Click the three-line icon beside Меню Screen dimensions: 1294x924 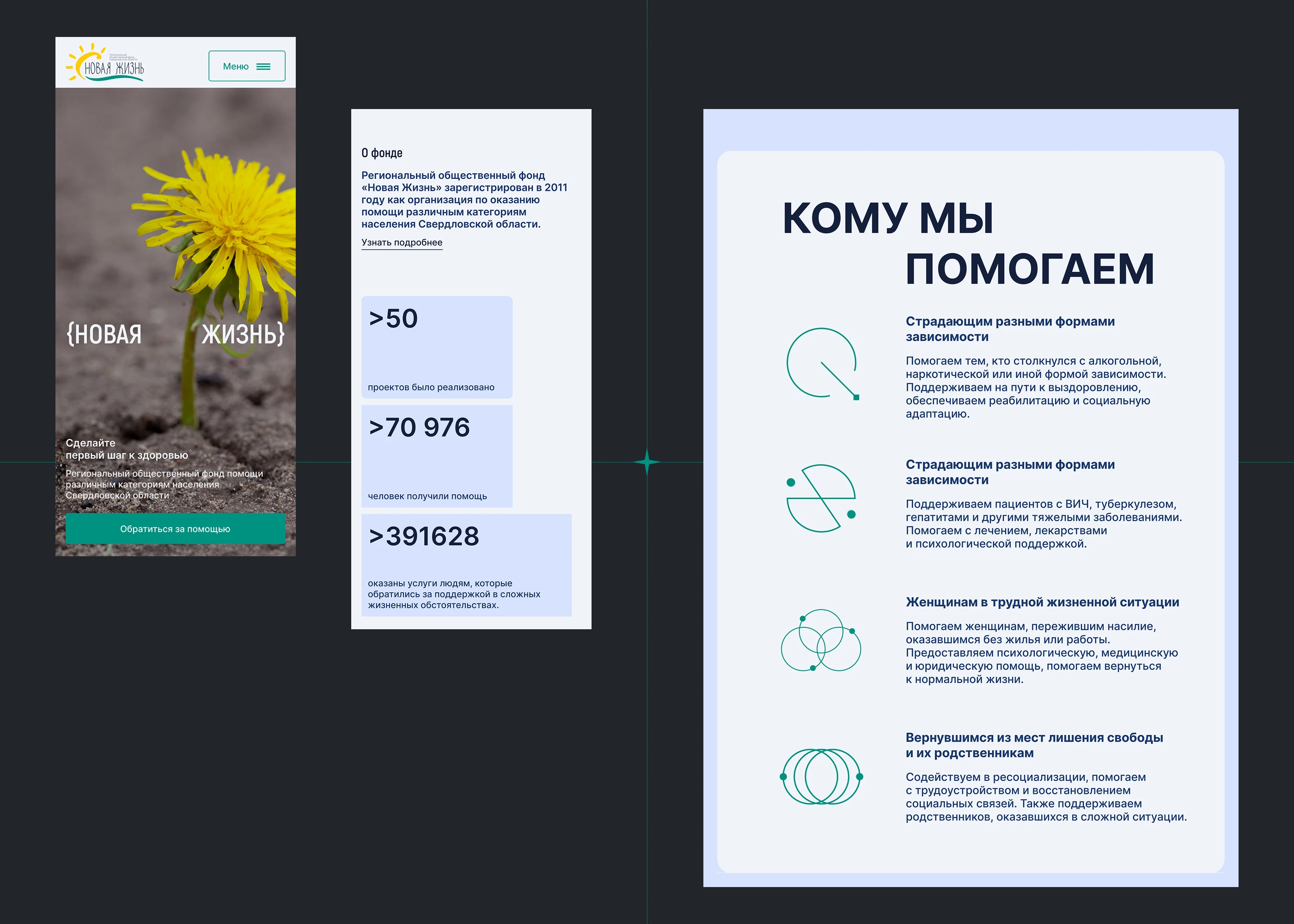(263, 67)
